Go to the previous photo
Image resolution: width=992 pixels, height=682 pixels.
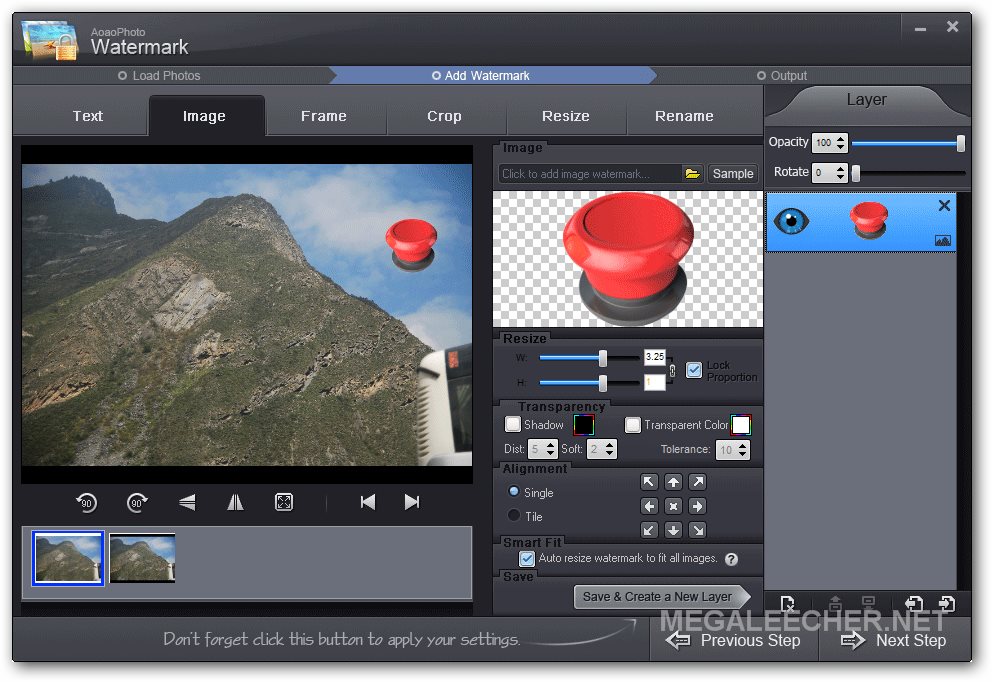[x=368, y=502]
